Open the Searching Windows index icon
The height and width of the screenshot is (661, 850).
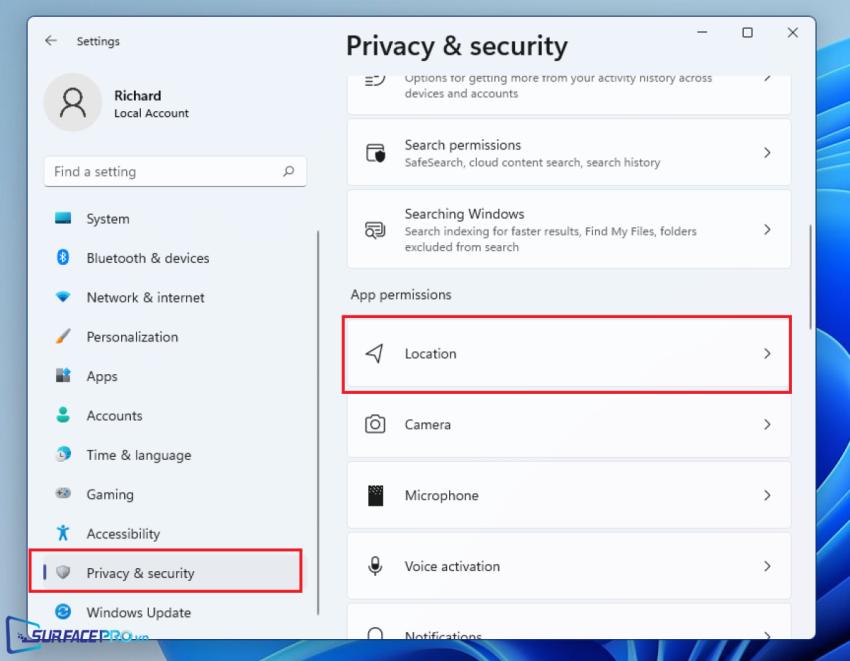(374, 229)
